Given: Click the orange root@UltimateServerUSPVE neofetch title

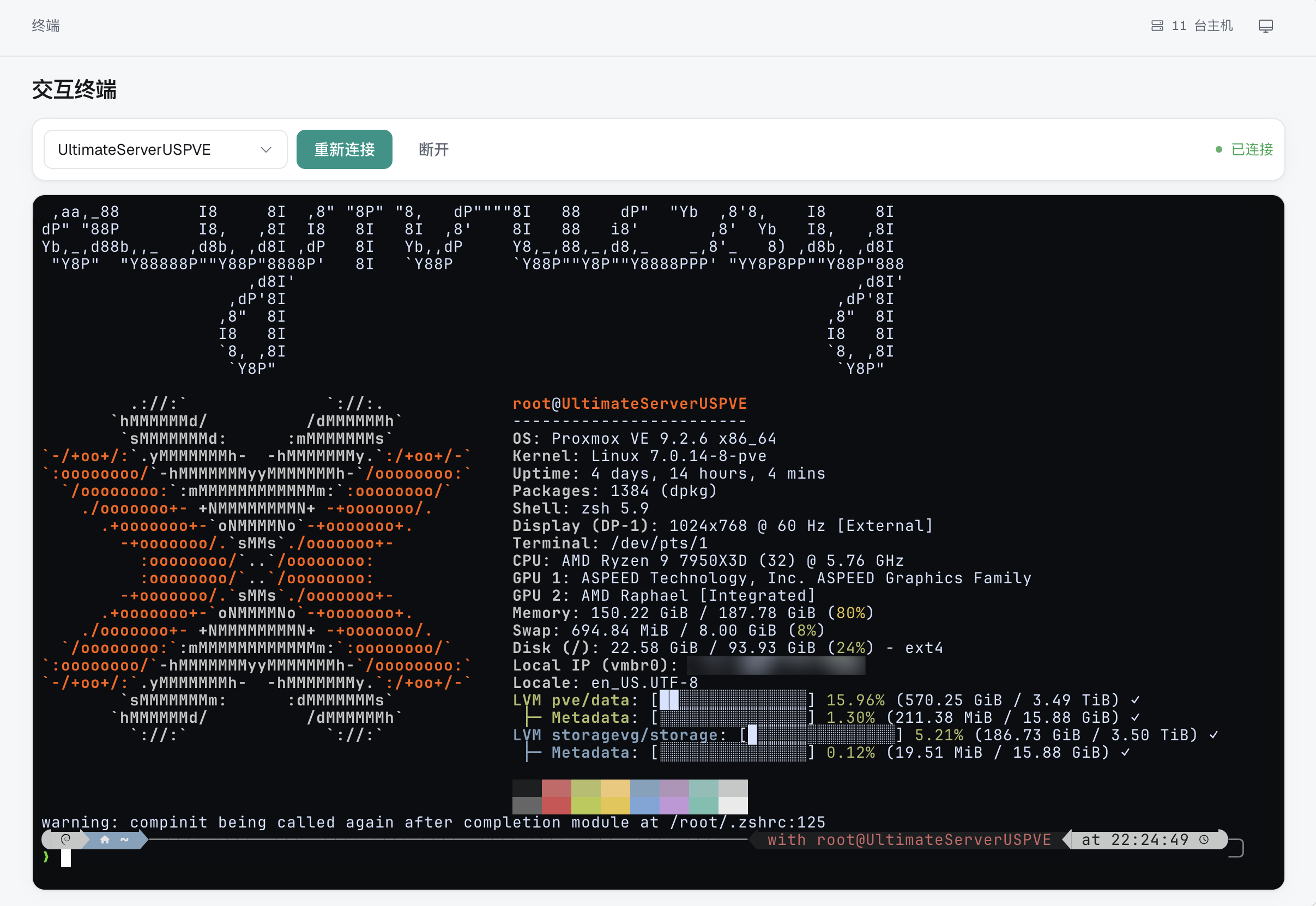Looking at the screenshot, I should 630,403.
